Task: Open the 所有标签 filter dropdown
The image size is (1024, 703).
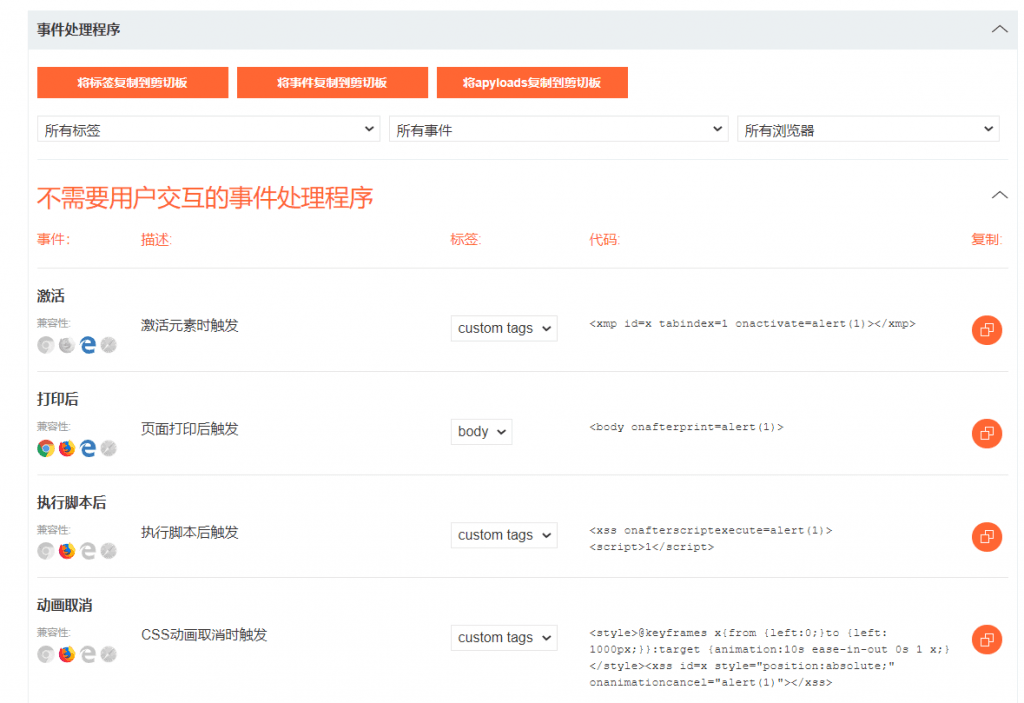Action: click(208, 129)
